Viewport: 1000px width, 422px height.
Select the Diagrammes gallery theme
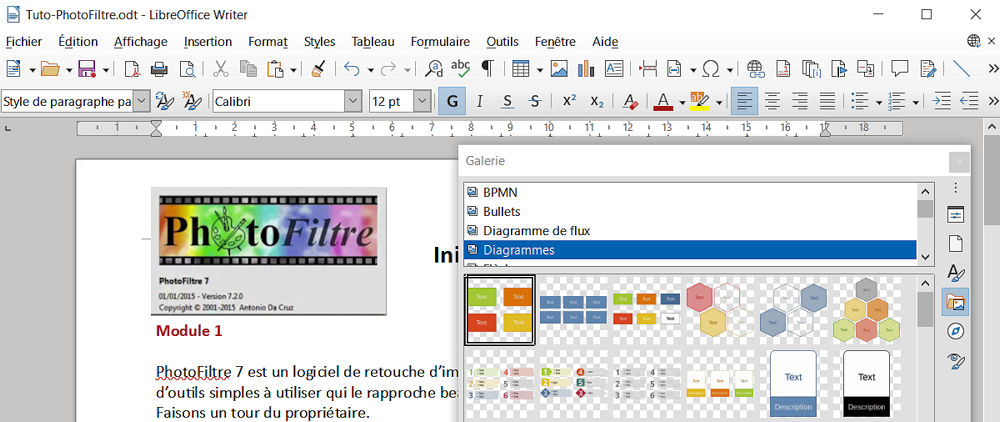tap(690, 250)
